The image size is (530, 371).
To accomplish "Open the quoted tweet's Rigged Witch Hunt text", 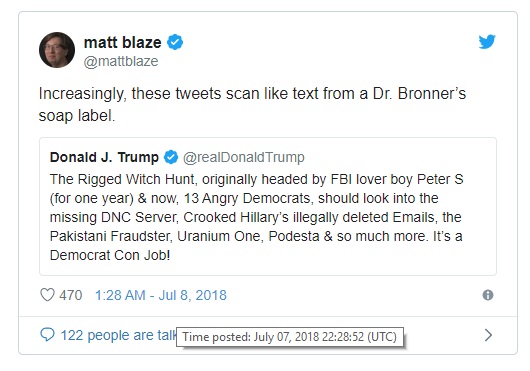I will point(256,217).
